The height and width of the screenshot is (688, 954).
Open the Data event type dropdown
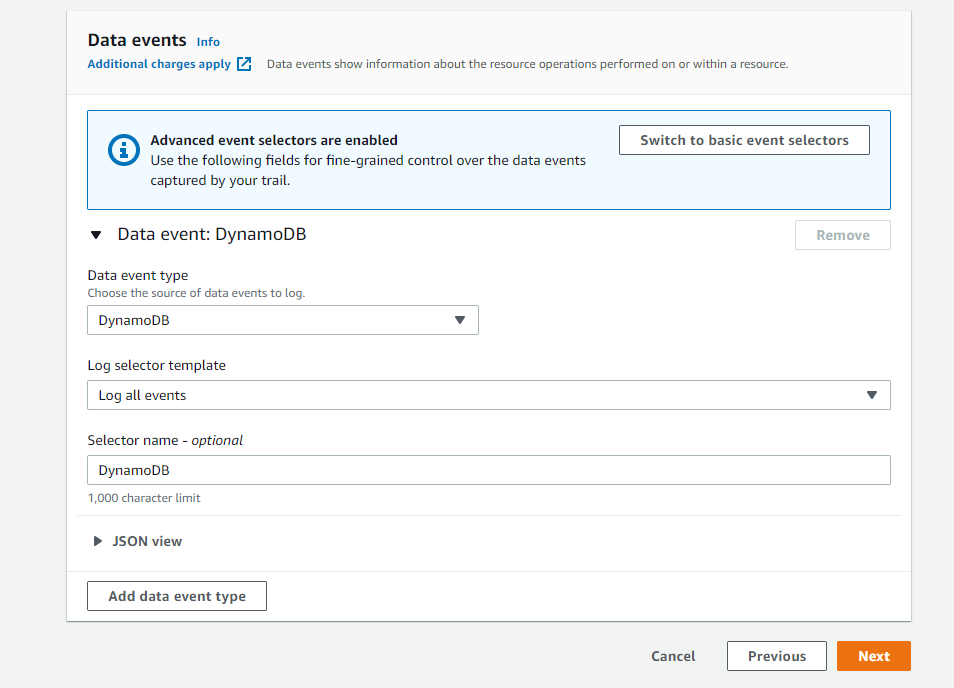(283, 320)
